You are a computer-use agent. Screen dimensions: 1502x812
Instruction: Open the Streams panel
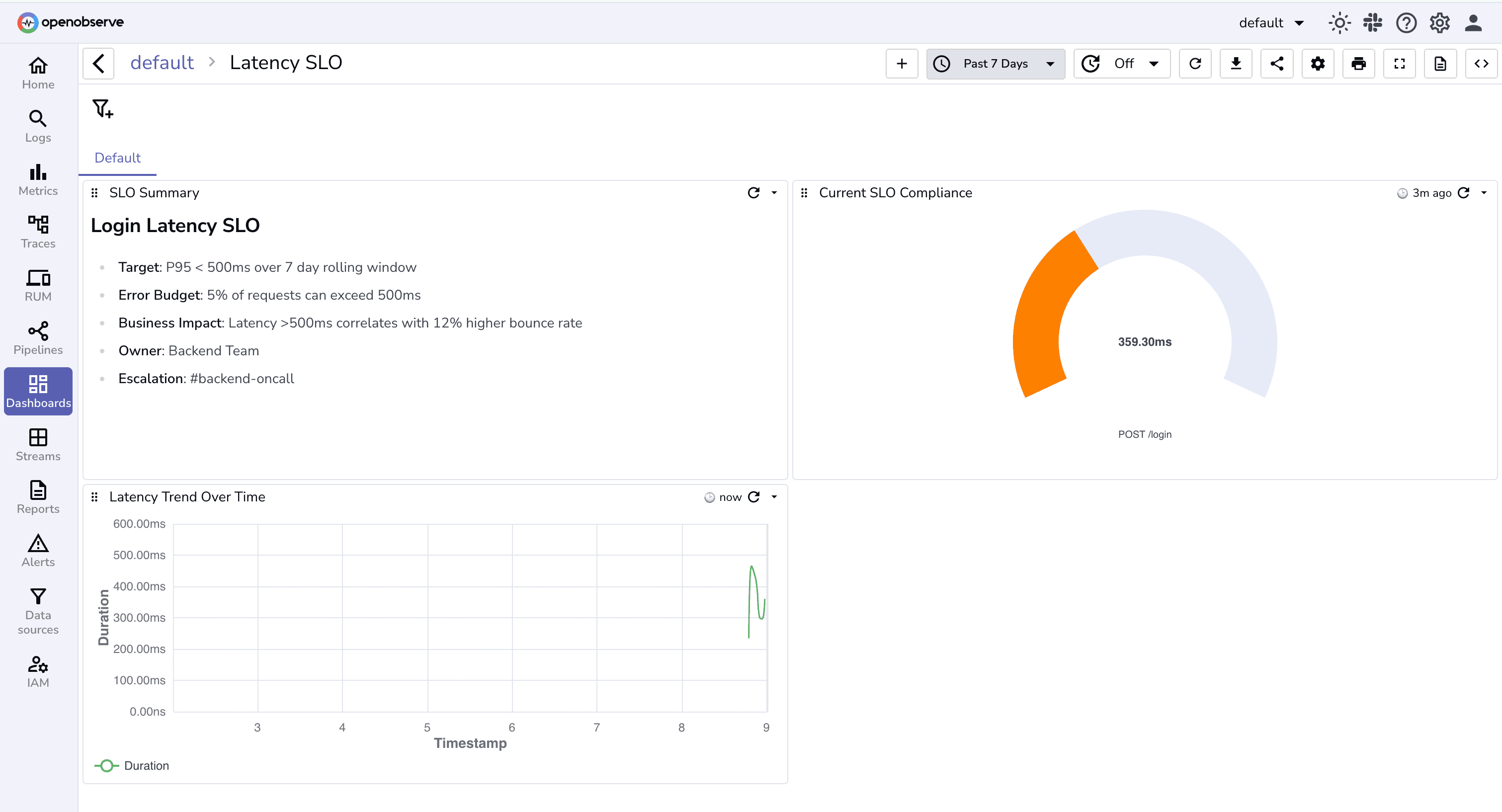coord(37,445)
